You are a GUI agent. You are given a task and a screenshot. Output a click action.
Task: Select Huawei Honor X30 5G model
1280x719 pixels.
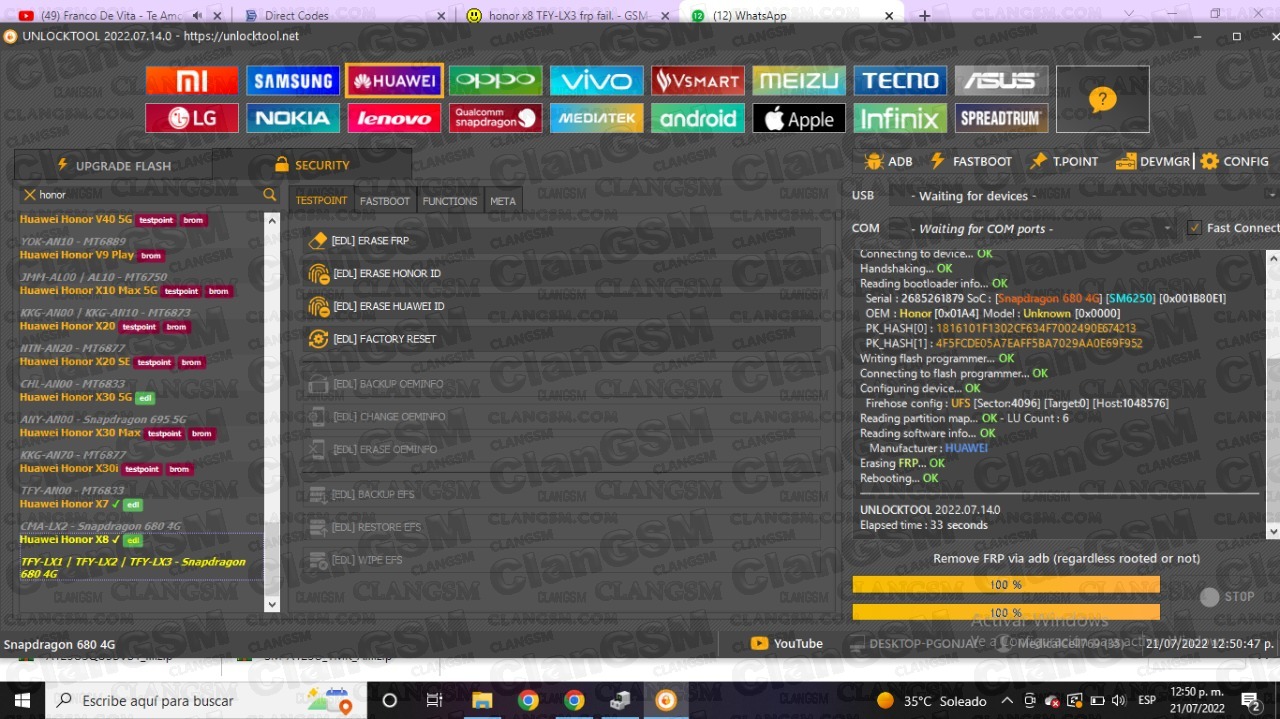[76, 397]
